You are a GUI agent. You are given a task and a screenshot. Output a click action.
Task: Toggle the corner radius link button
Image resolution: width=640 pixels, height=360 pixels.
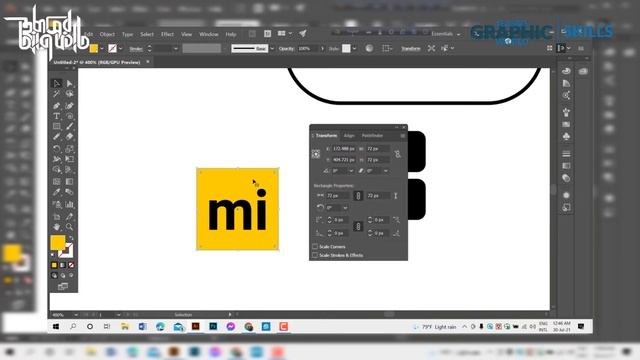358,226
